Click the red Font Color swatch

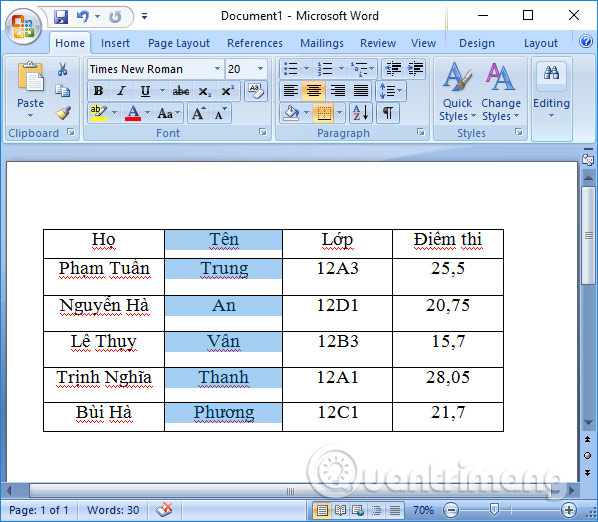[x=133, y=113]
